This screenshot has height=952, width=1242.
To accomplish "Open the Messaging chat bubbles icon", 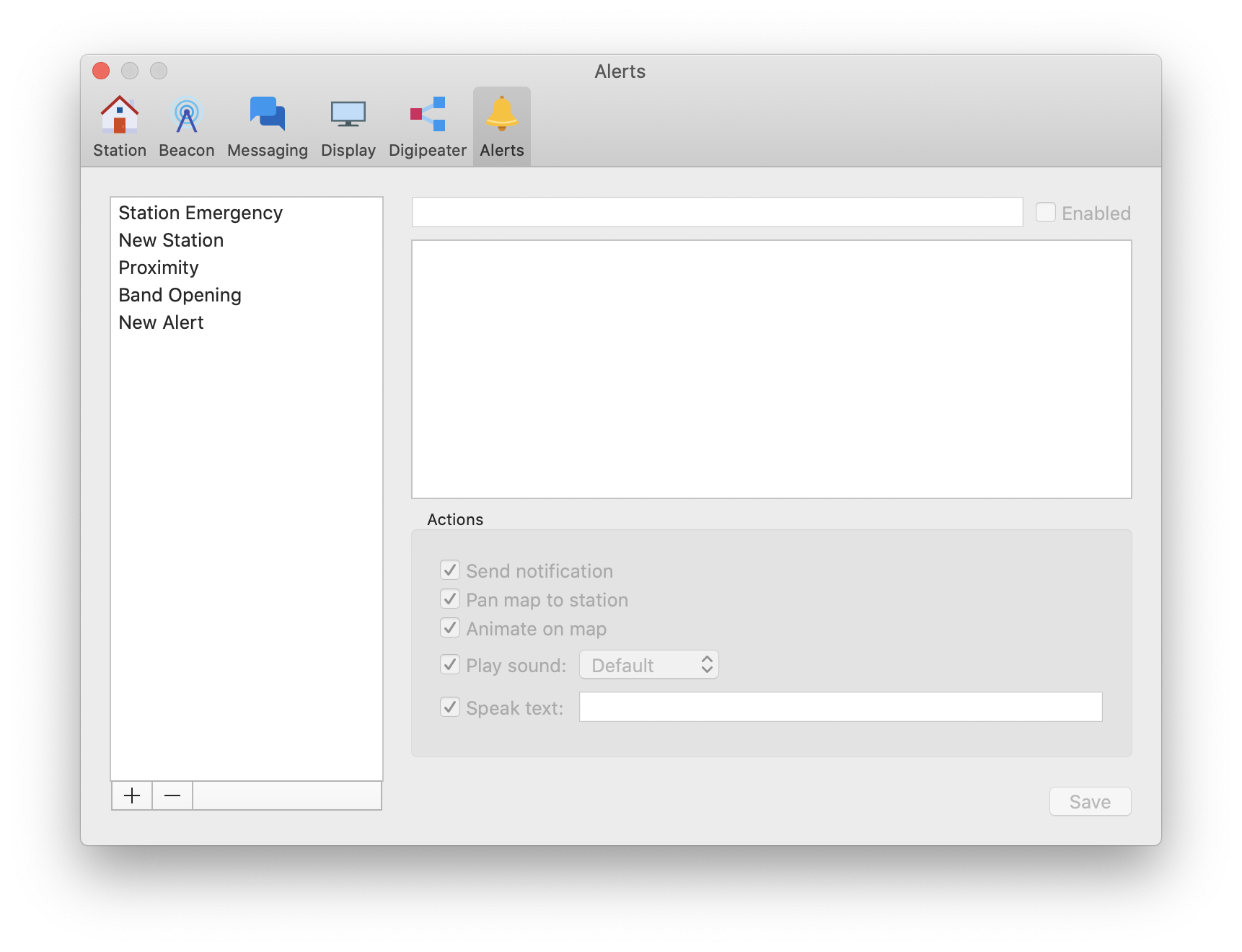I will (268, 115).
